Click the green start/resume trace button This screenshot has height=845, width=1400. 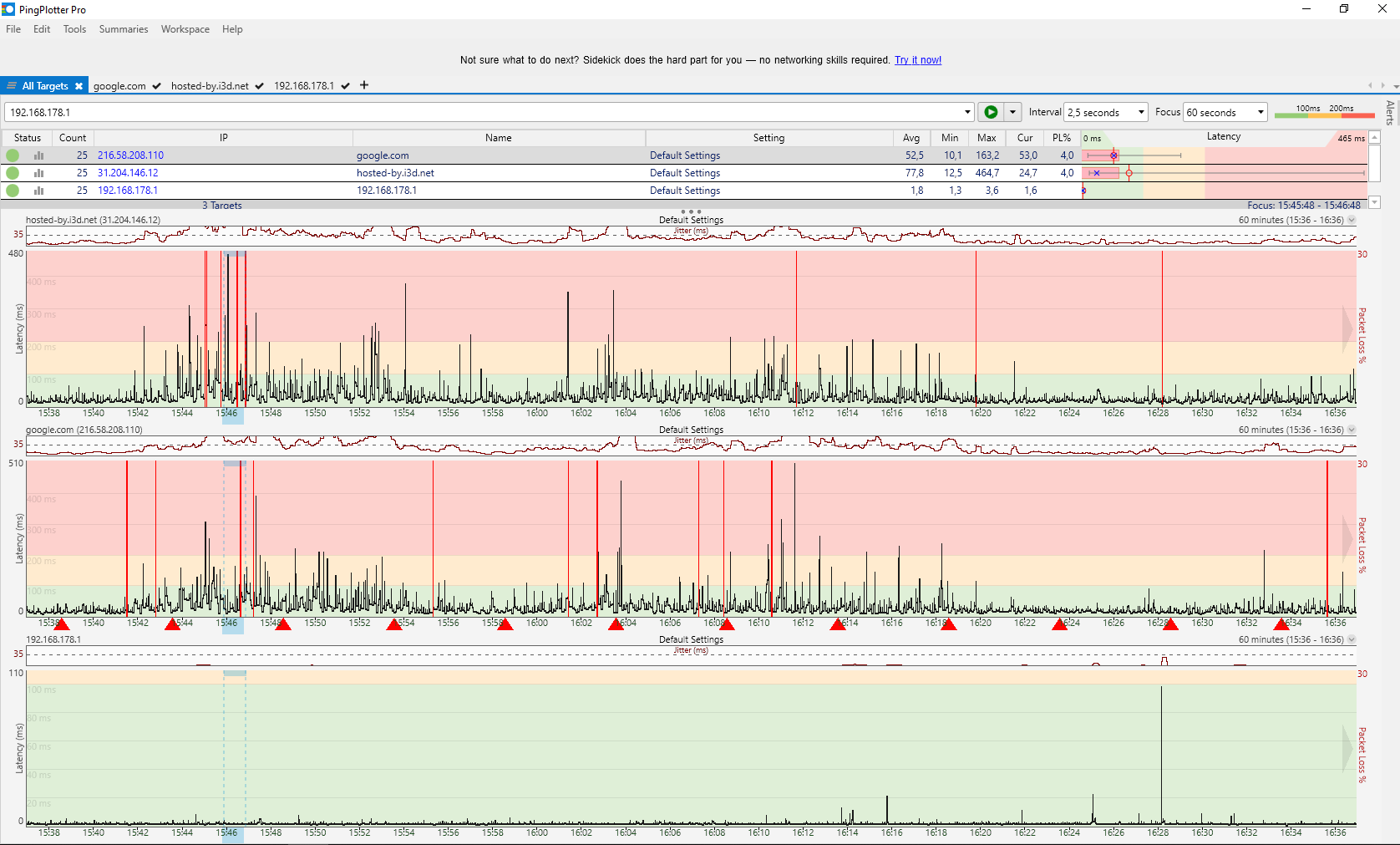[x=991, y=112]
